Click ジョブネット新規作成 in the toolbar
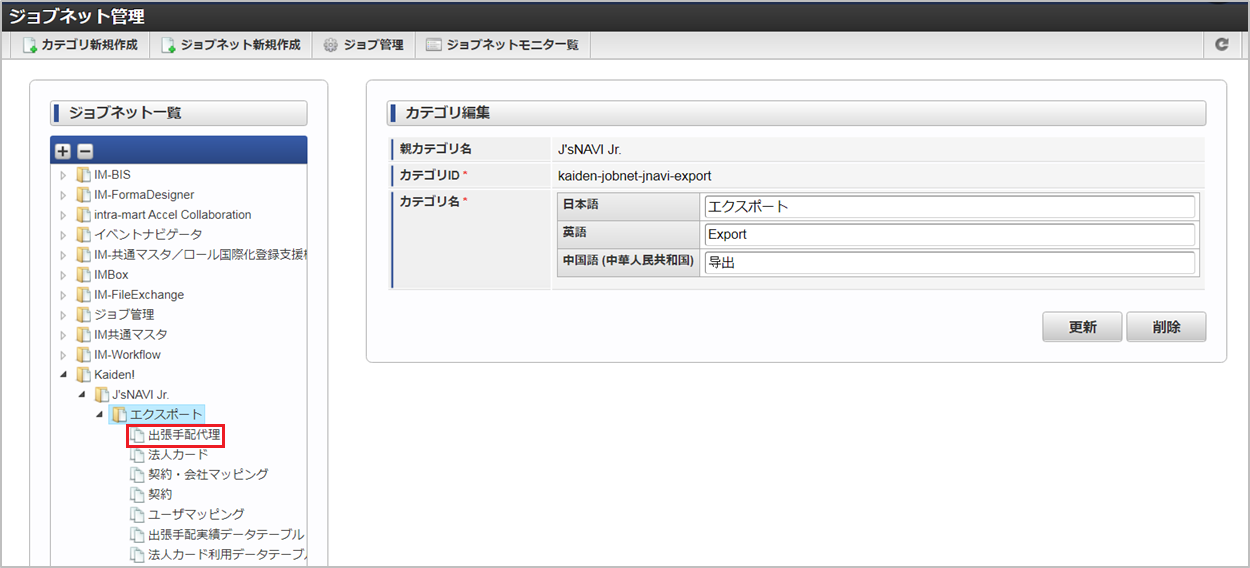This screenshot has height=568, width=1250. coord(231,45)
